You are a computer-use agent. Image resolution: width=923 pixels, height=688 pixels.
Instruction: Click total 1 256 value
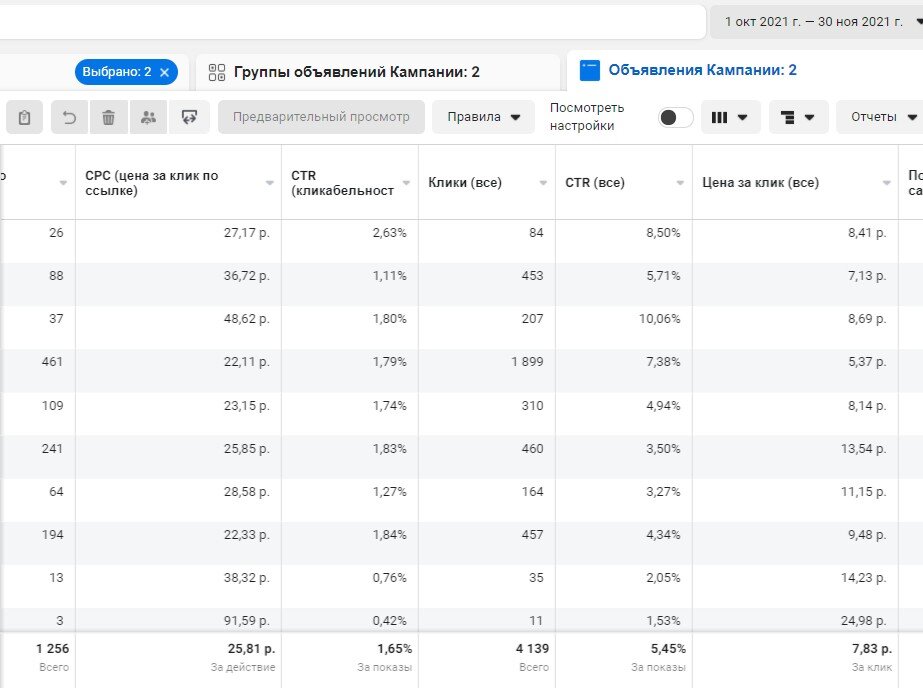click(52, 649)
